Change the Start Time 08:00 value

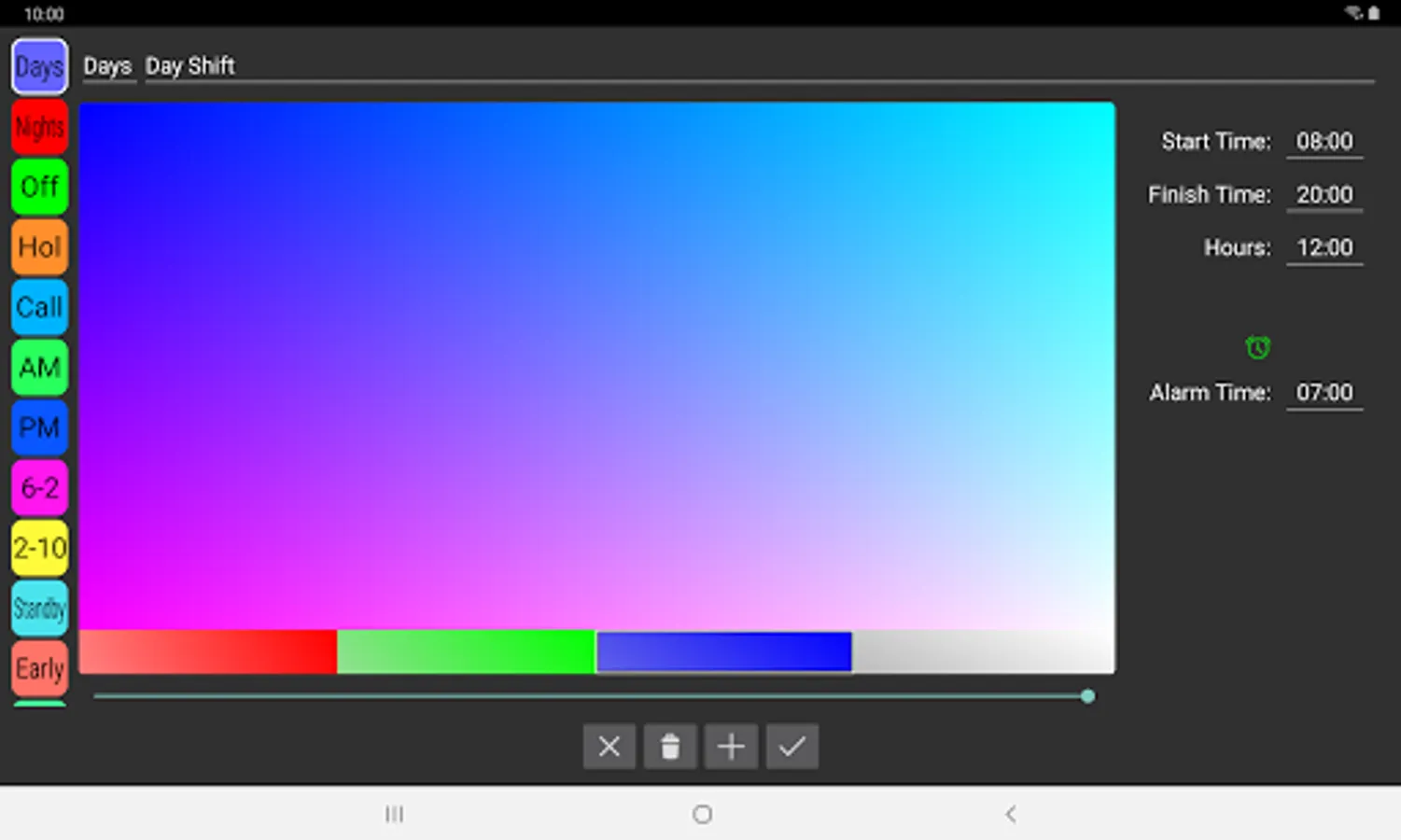[1324, 142]
